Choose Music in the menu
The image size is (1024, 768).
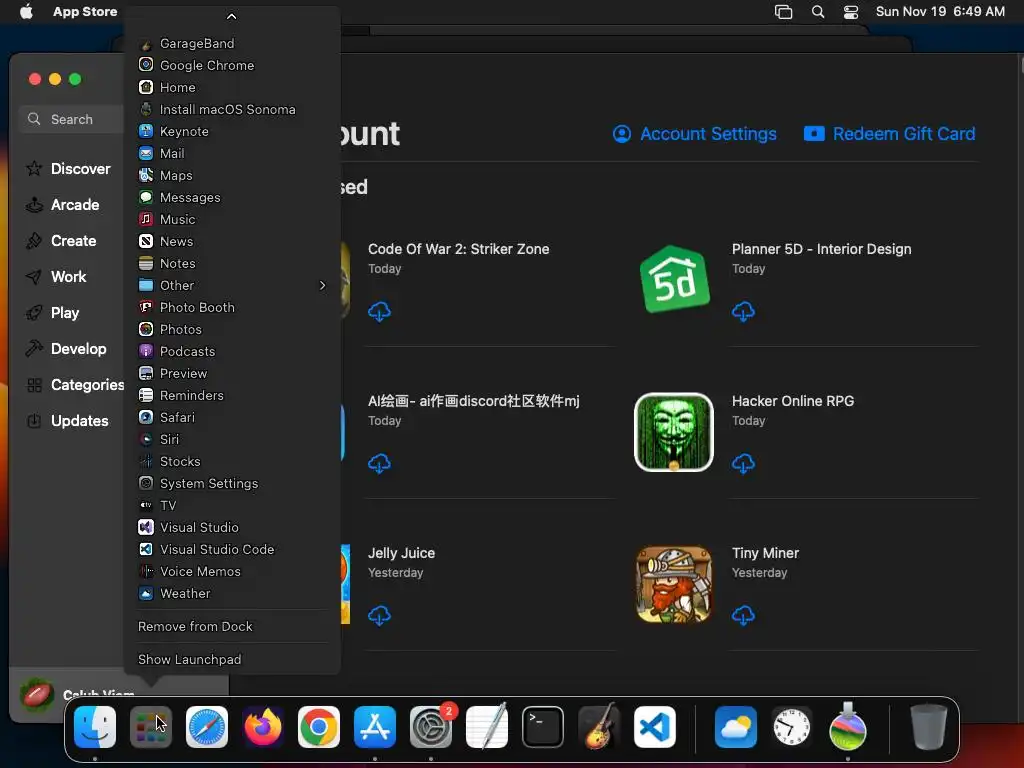pos(232,219)
